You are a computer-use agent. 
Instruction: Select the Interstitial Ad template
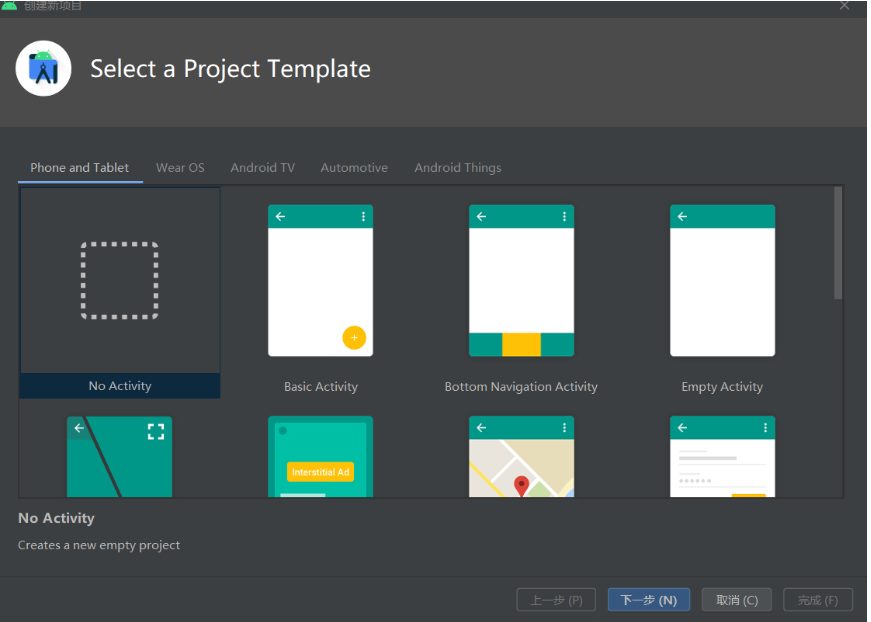[x=321, y=457]
